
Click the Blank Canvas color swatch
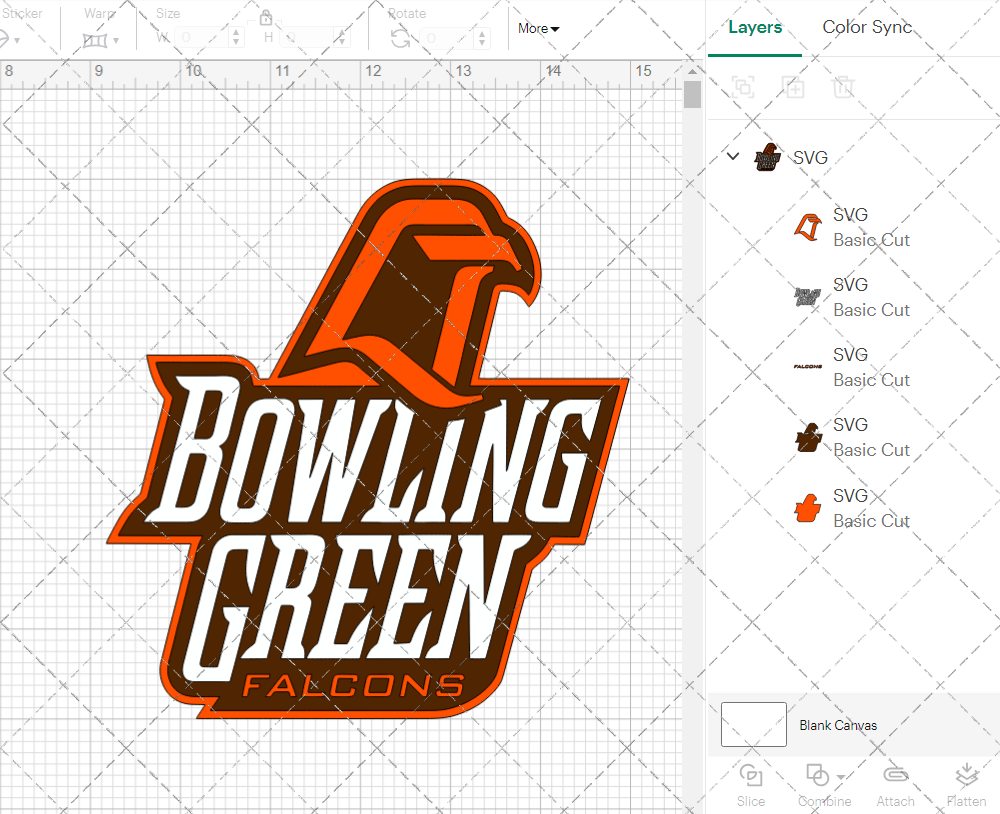753,725
